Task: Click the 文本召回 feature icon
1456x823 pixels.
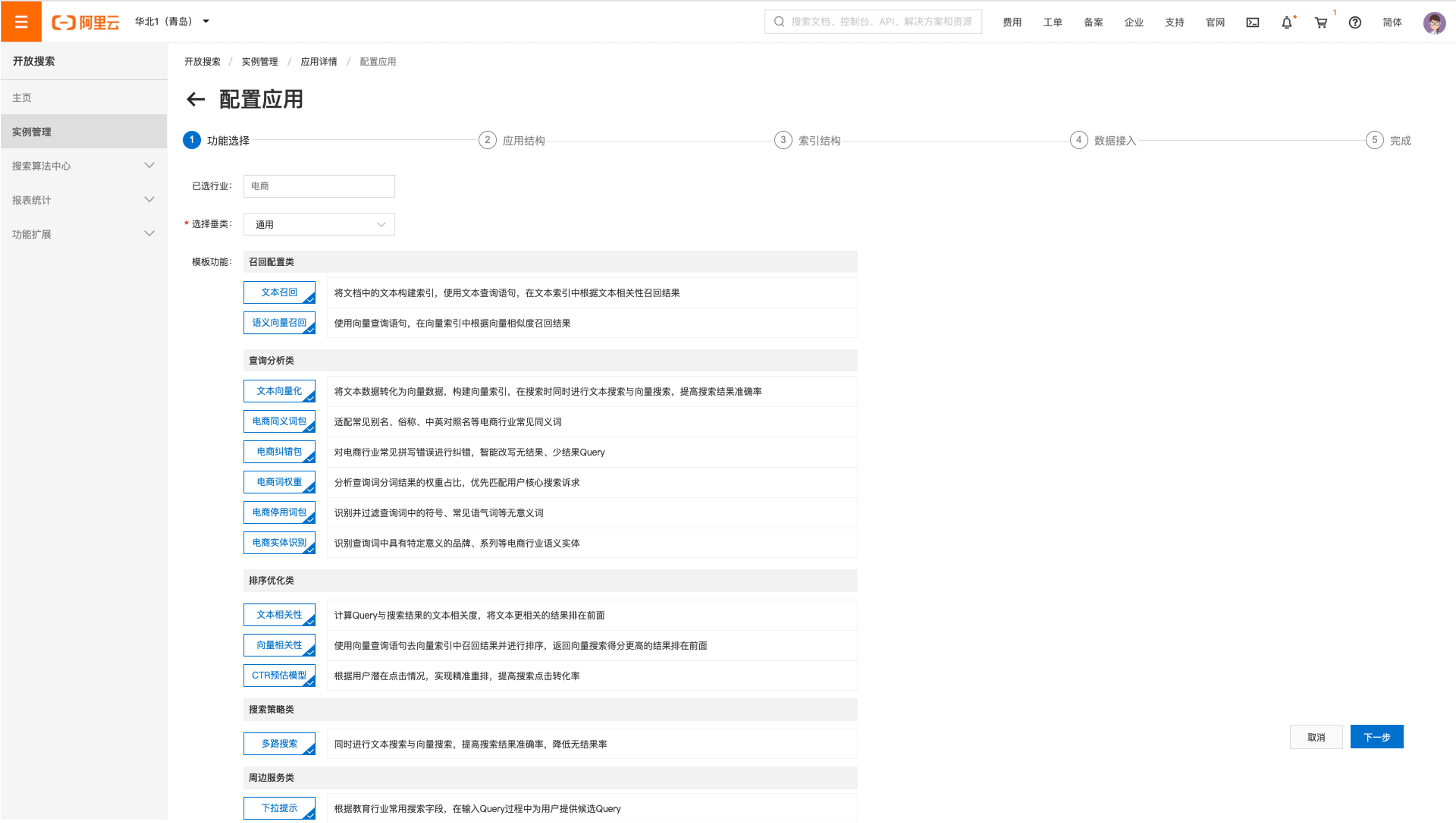Action: [x=280, y=293]
